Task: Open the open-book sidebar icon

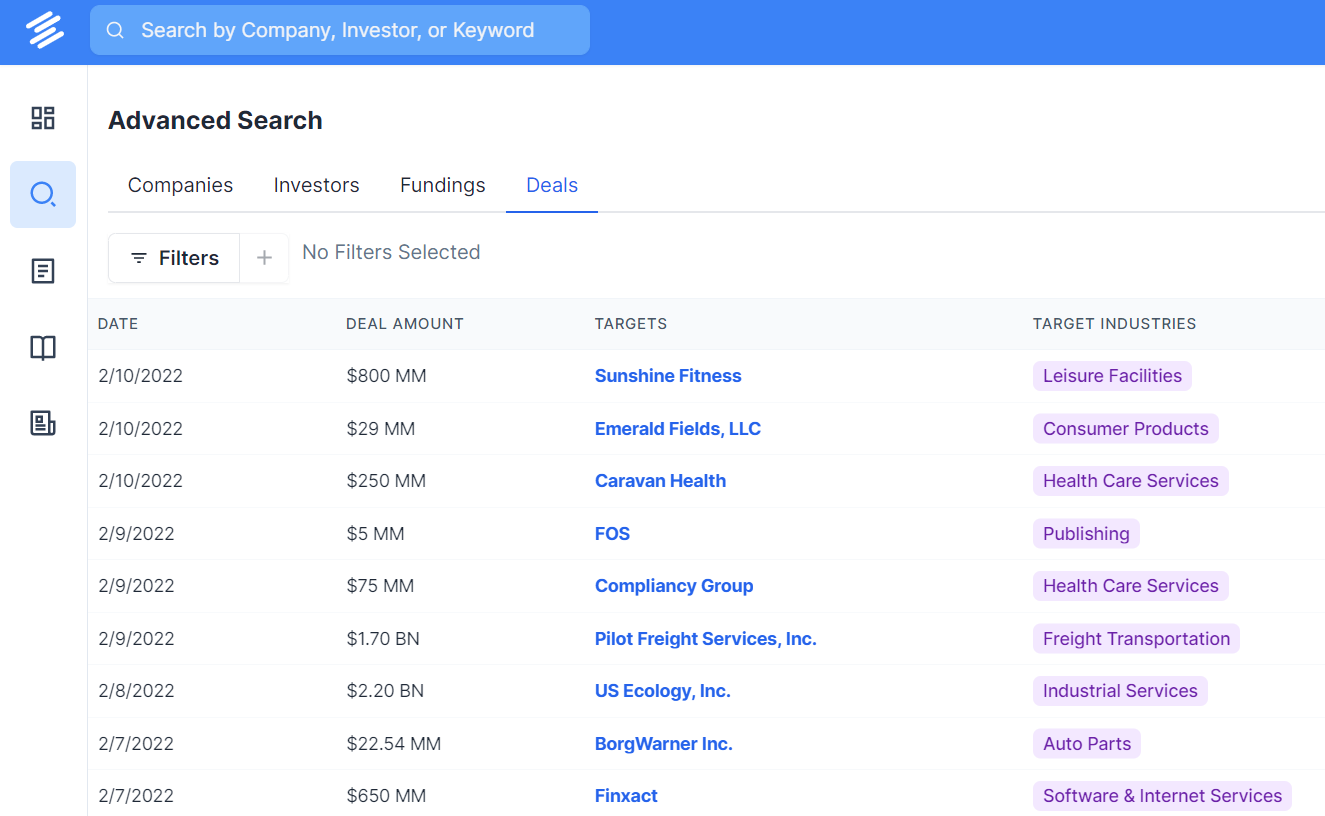Action: coord(43,348)
